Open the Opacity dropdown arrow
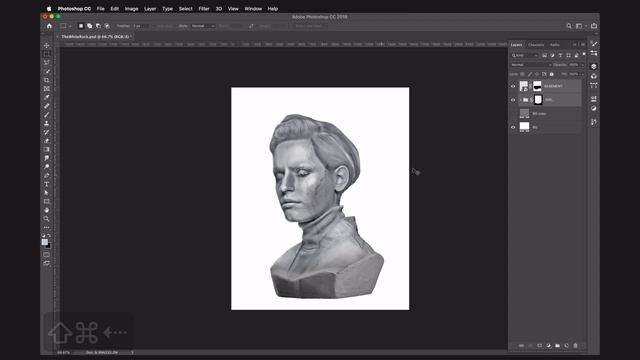640x360 pixels. (582, 64)
